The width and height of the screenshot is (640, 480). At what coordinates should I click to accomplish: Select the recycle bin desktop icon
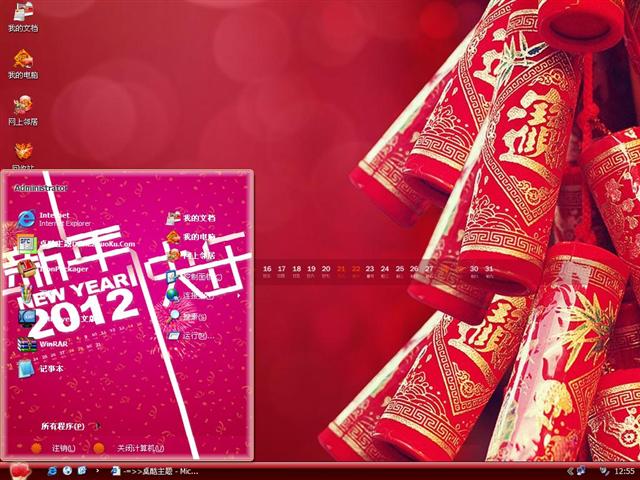tap(23, 156)
